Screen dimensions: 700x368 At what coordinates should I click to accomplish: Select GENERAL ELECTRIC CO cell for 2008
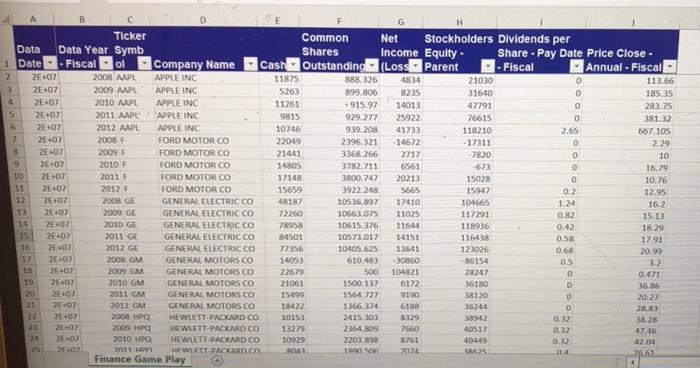click(x=208, y=201)
